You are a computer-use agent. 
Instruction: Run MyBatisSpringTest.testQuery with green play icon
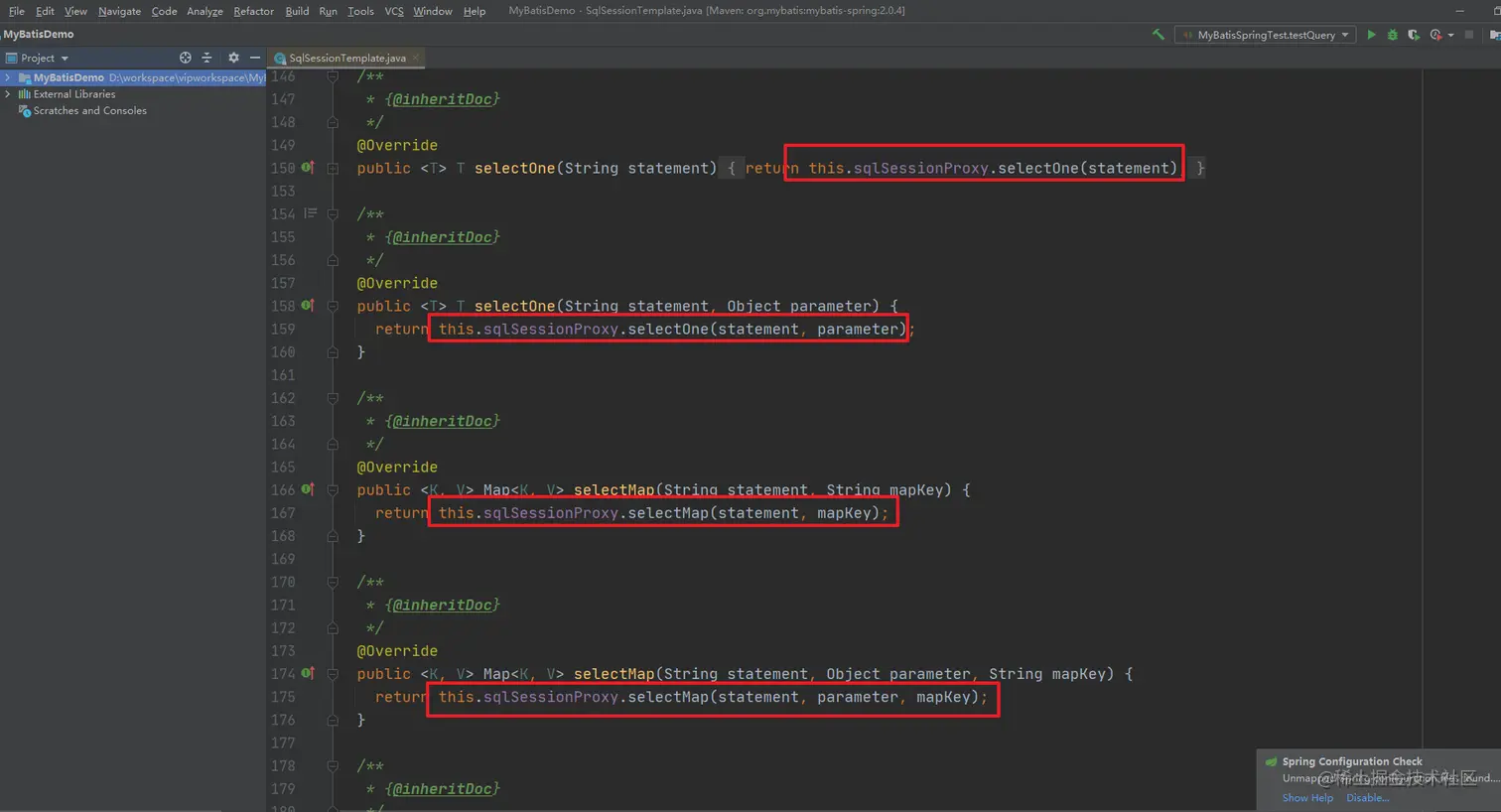(x=1372, y=35)
